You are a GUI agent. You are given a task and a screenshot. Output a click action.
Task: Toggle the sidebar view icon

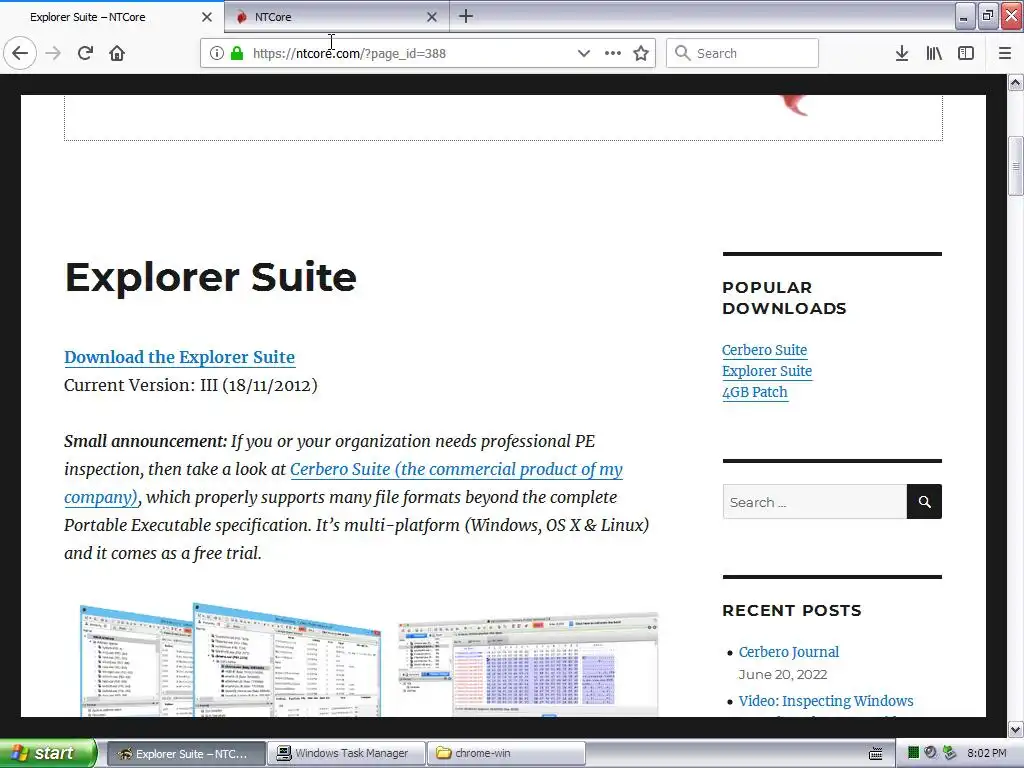coord(966,54)
